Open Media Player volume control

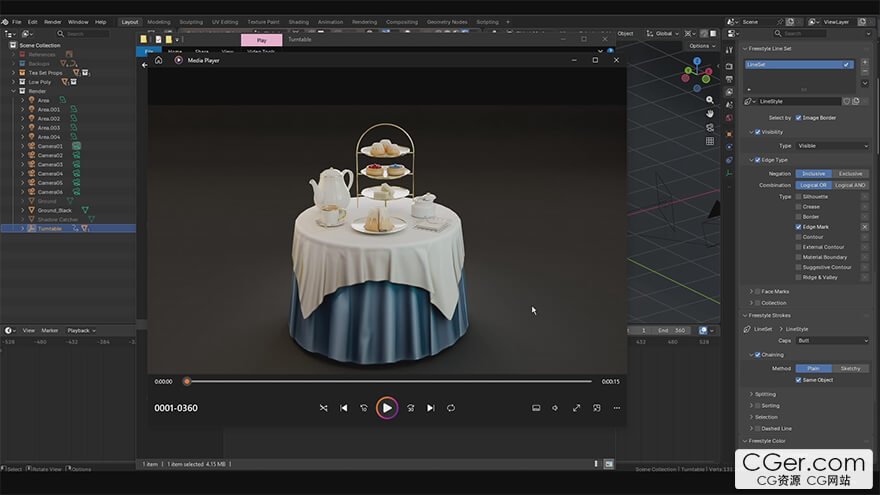coord(555,408)
